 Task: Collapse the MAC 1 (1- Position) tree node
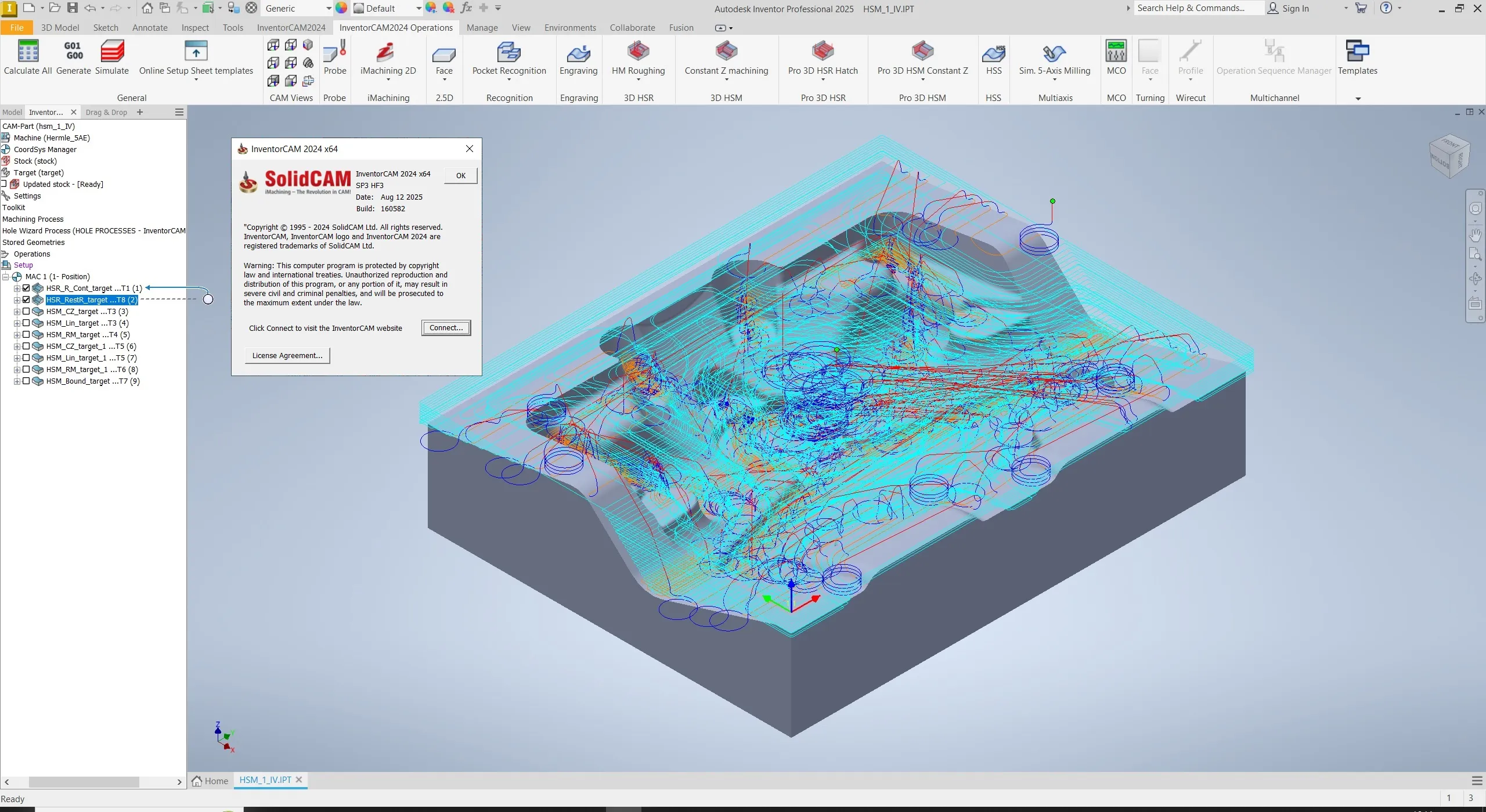click(6, 277)
